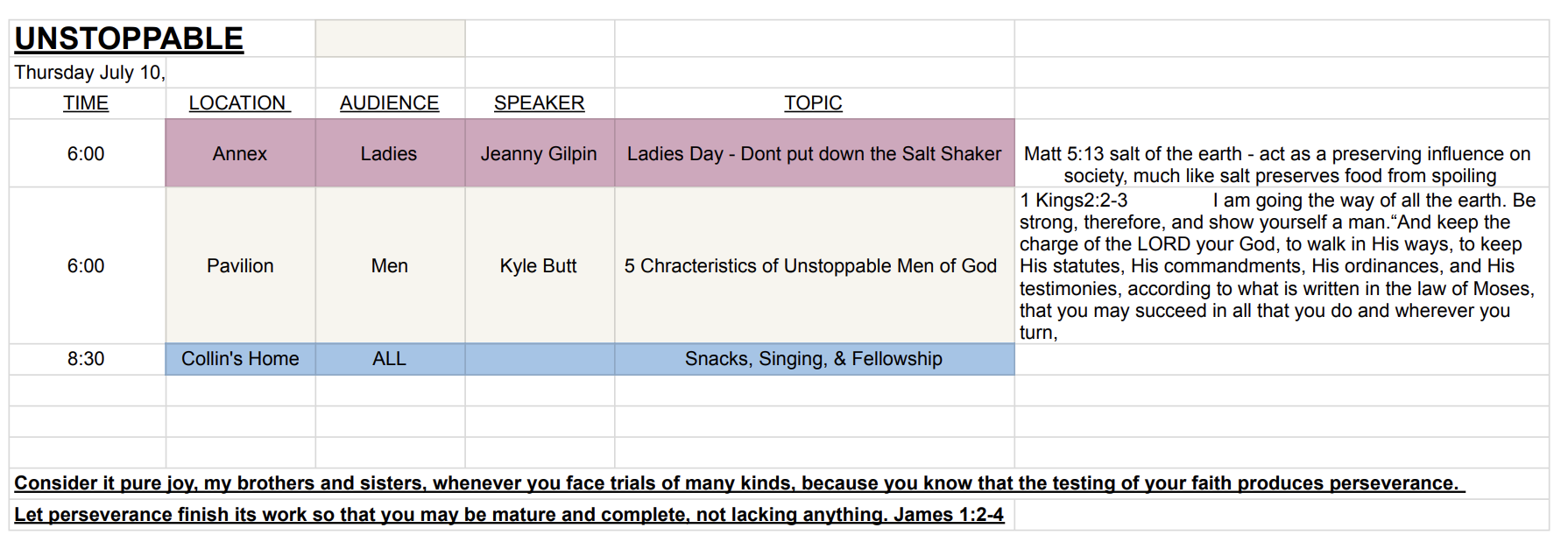Click the Ladies audience cell
Screen dimensions: 1568x549
(389, 154)
